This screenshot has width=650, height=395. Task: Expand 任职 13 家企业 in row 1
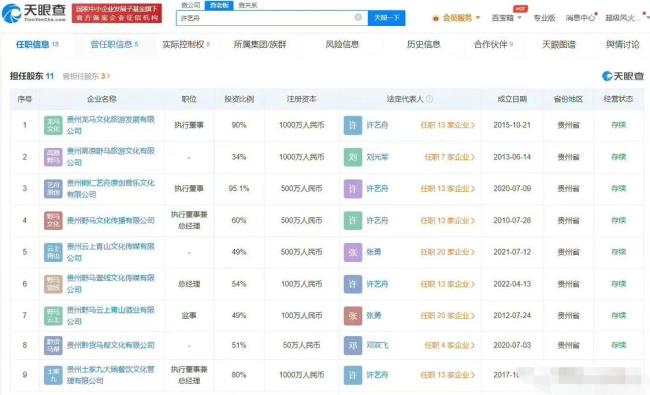[x=448, y=125]
